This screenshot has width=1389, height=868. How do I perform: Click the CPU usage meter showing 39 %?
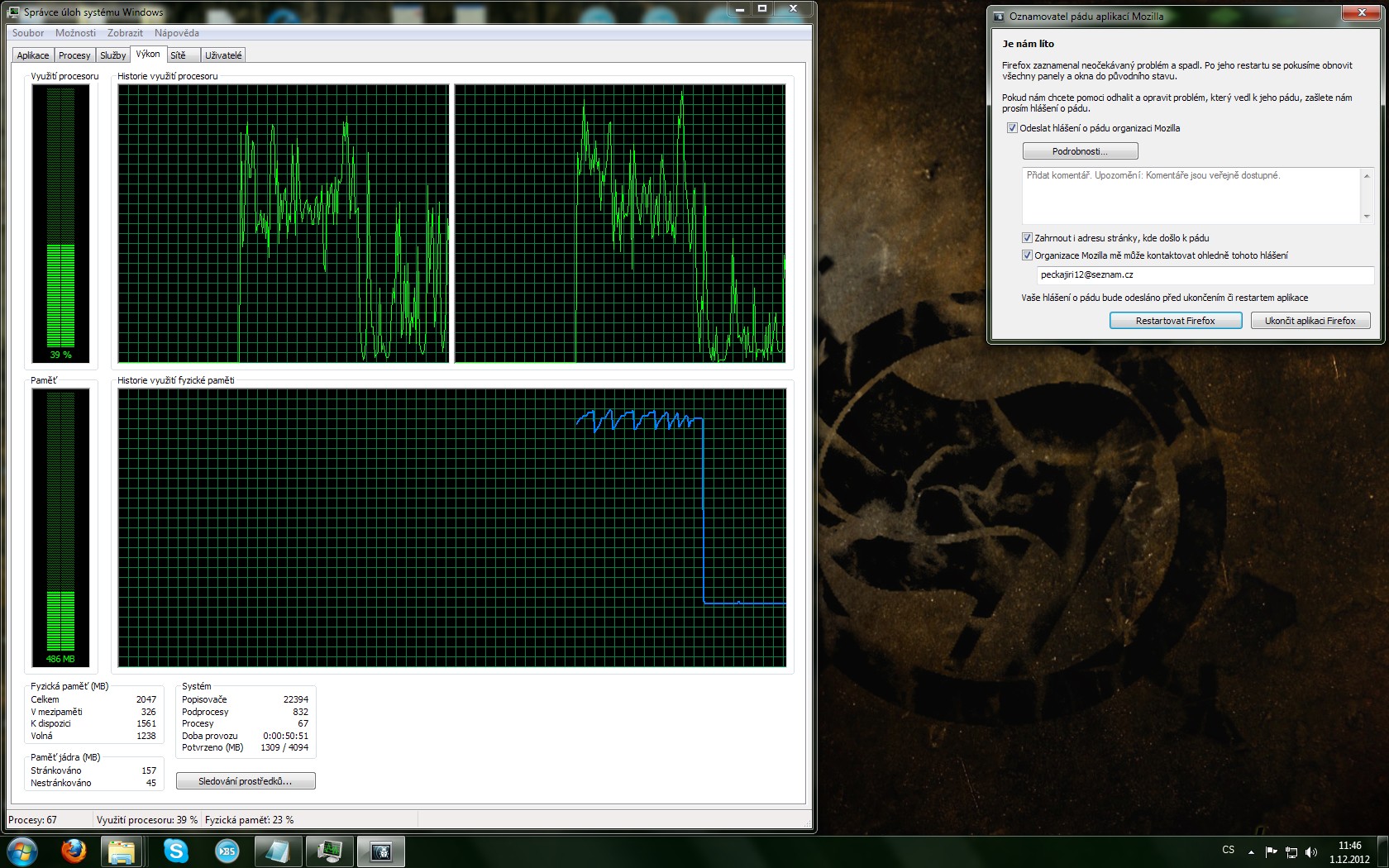pos(61,223)
